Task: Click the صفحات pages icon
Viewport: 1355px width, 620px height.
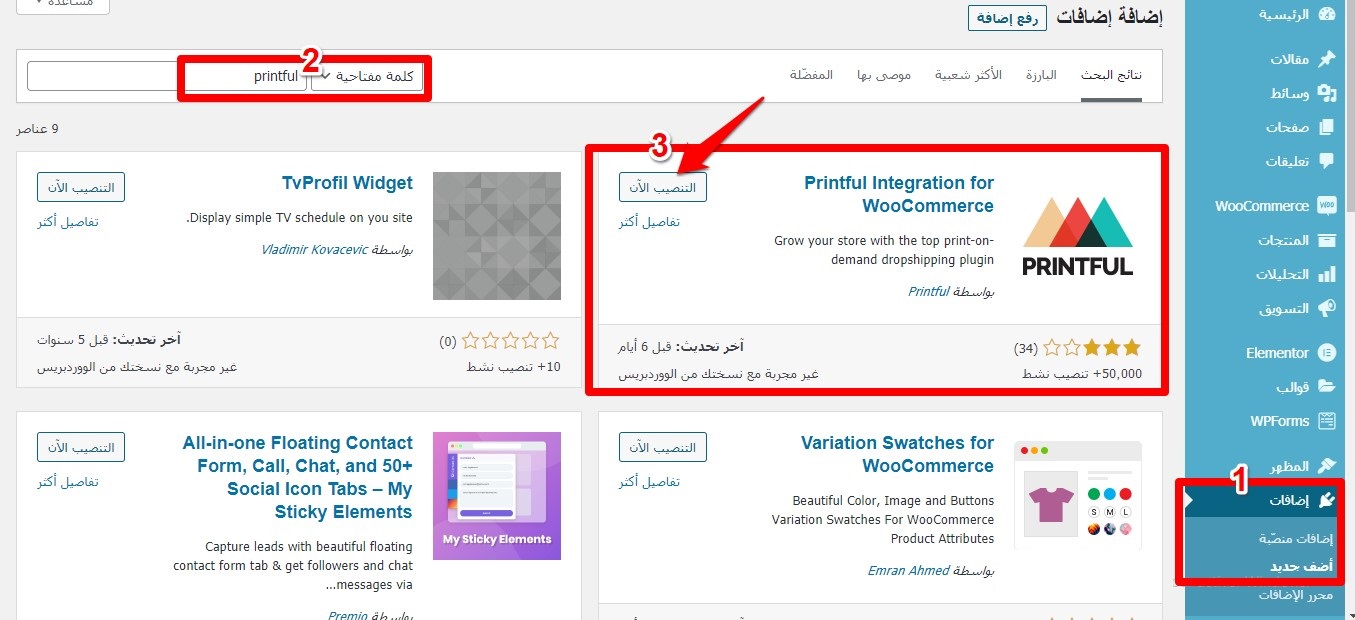Action: pos(1327,127)
